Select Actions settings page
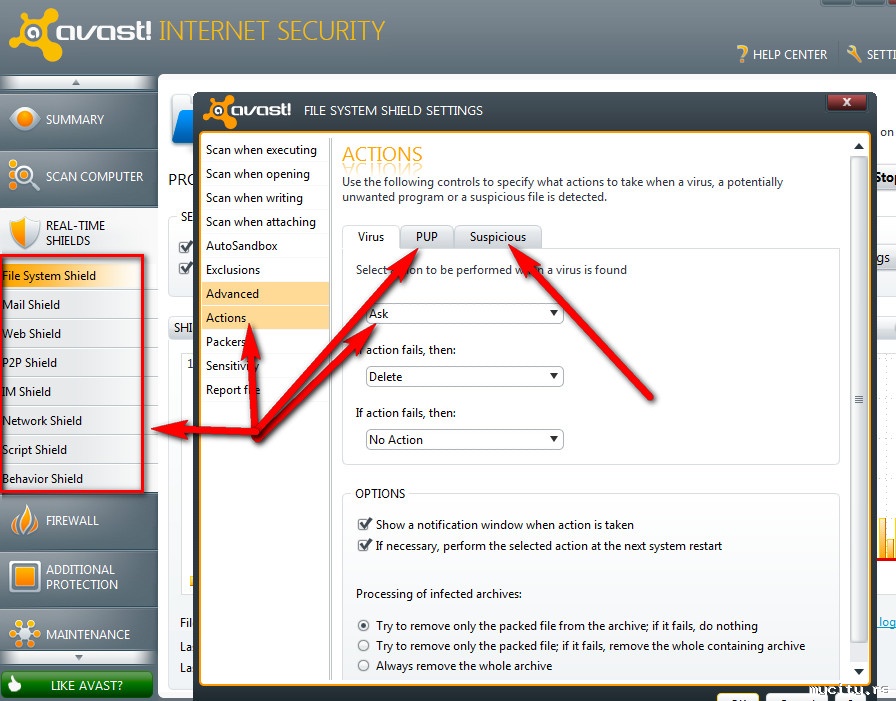This screenshot has width=896, height=701. coord(265,318)
